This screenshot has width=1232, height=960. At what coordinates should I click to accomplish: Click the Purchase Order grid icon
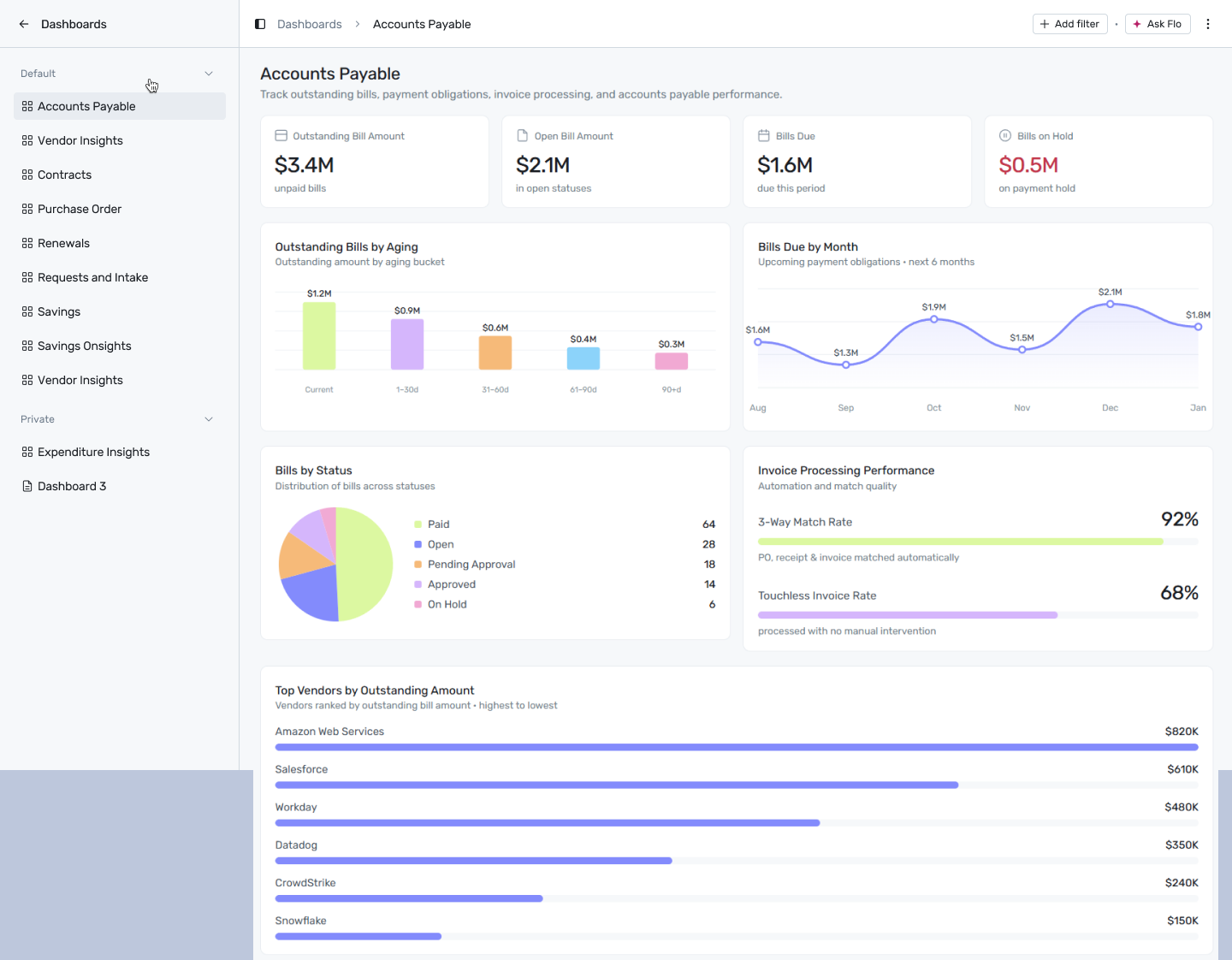[x=27, y=209]
